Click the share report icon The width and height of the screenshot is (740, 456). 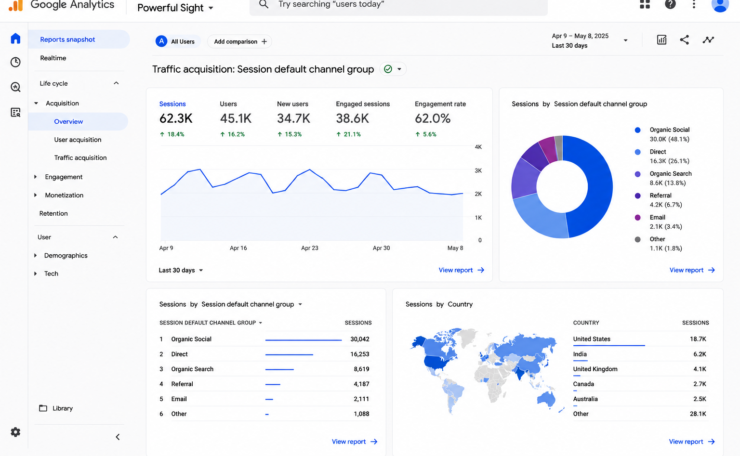click(684, 40)
